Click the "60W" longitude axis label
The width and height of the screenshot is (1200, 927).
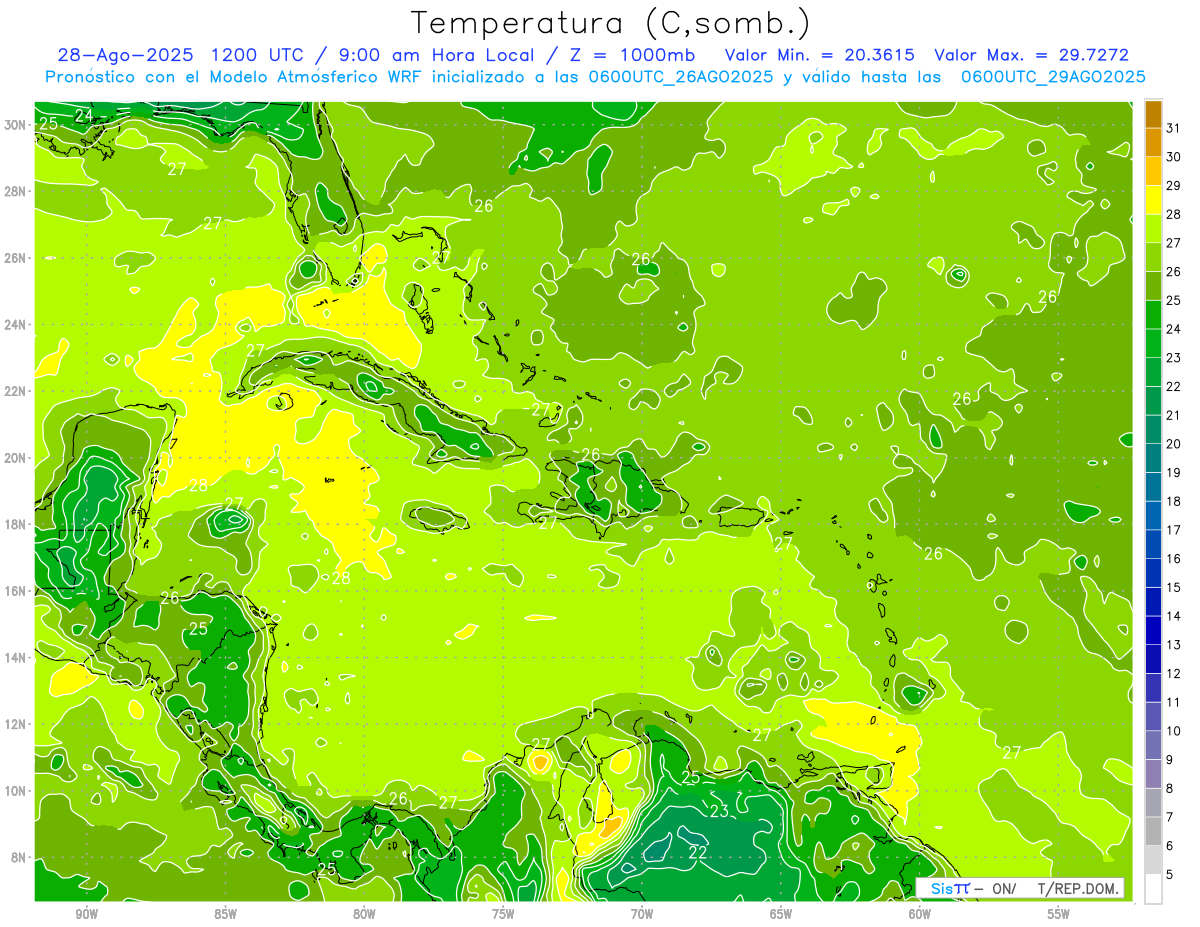point(919,914)
